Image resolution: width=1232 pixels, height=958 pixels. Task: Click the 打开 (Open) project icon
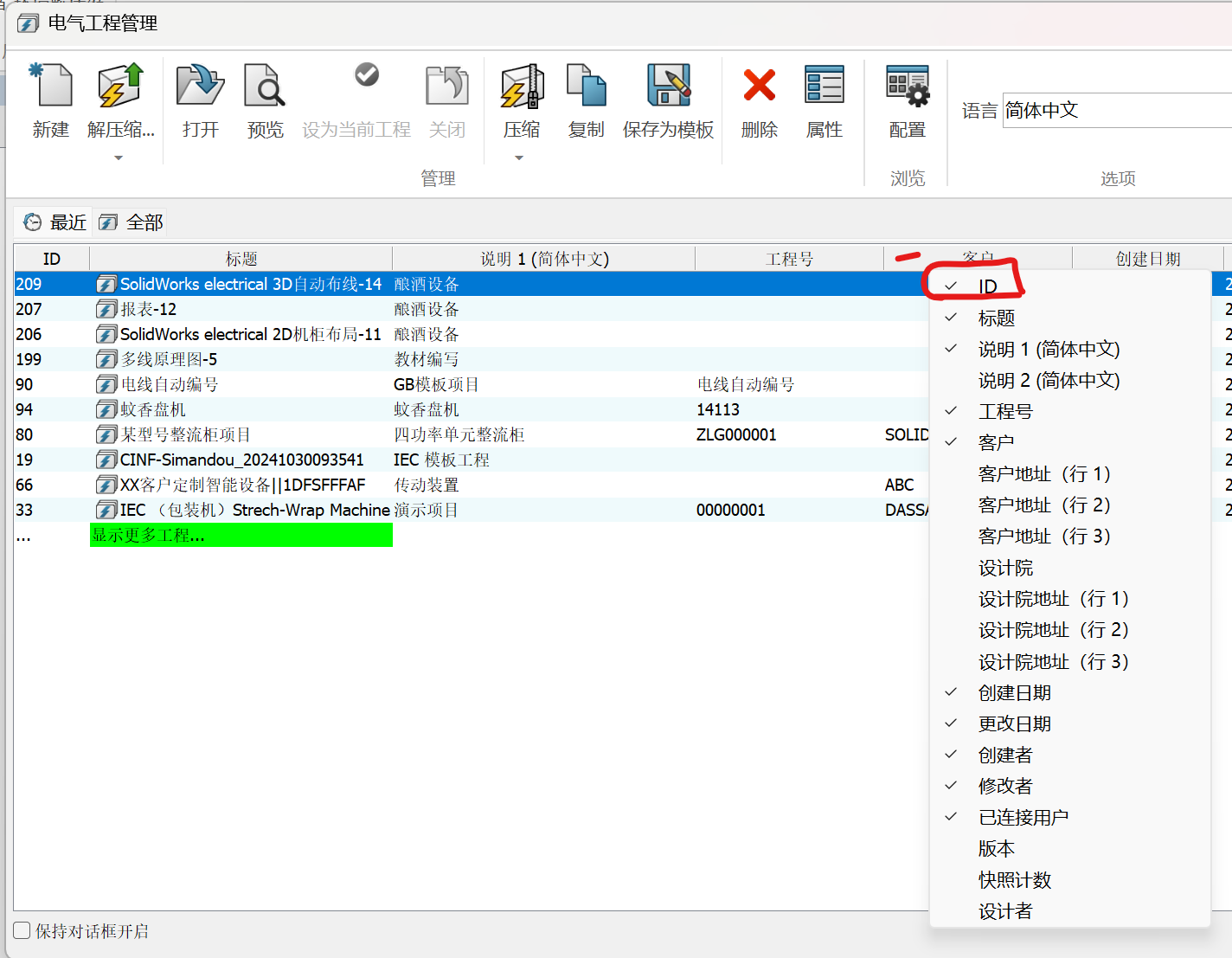point(200,87)
